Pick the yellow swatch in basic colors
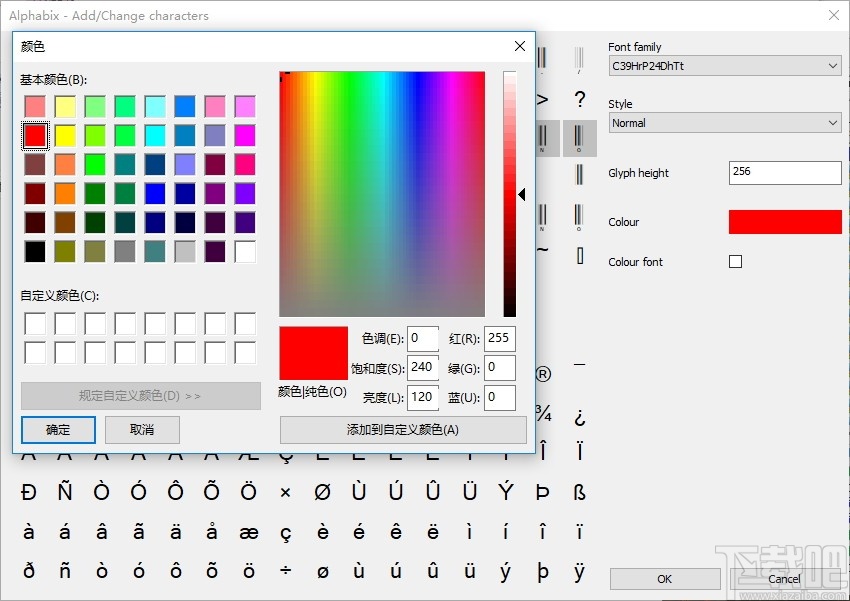Screen dimensions: 850x601 [65, 135]
